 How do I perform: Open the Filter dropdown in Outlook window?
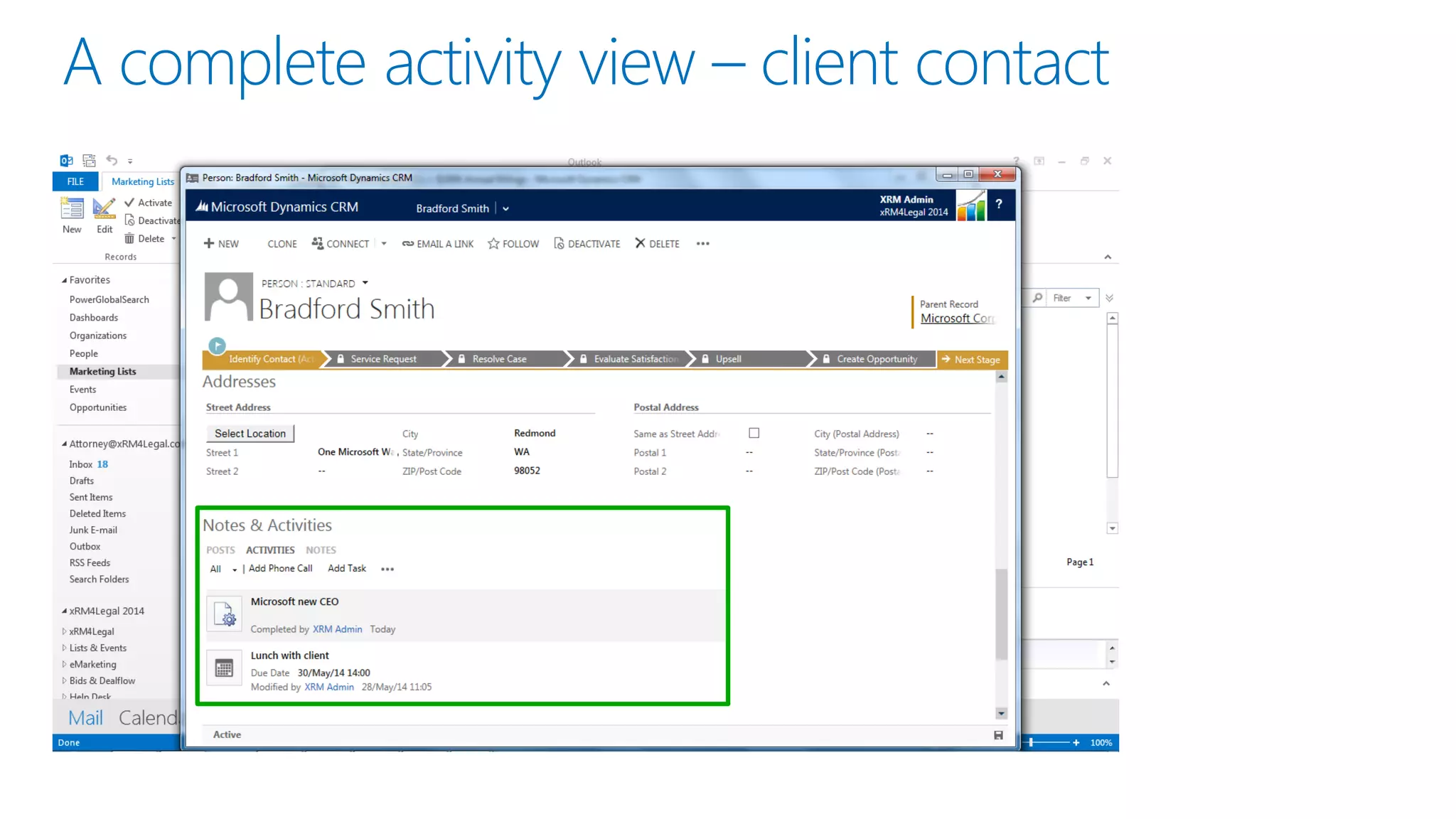point(1088,298)
